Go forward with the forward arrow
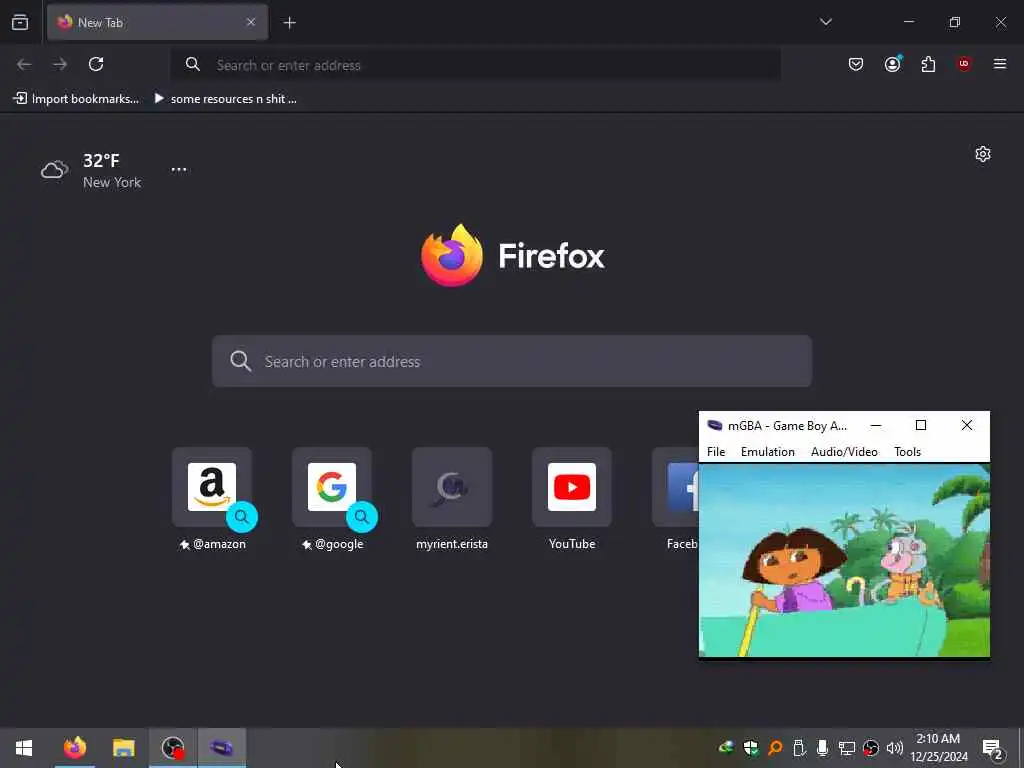Image resolution: width=1024 pixels, height=768 pixels. (x=60, y=64)
